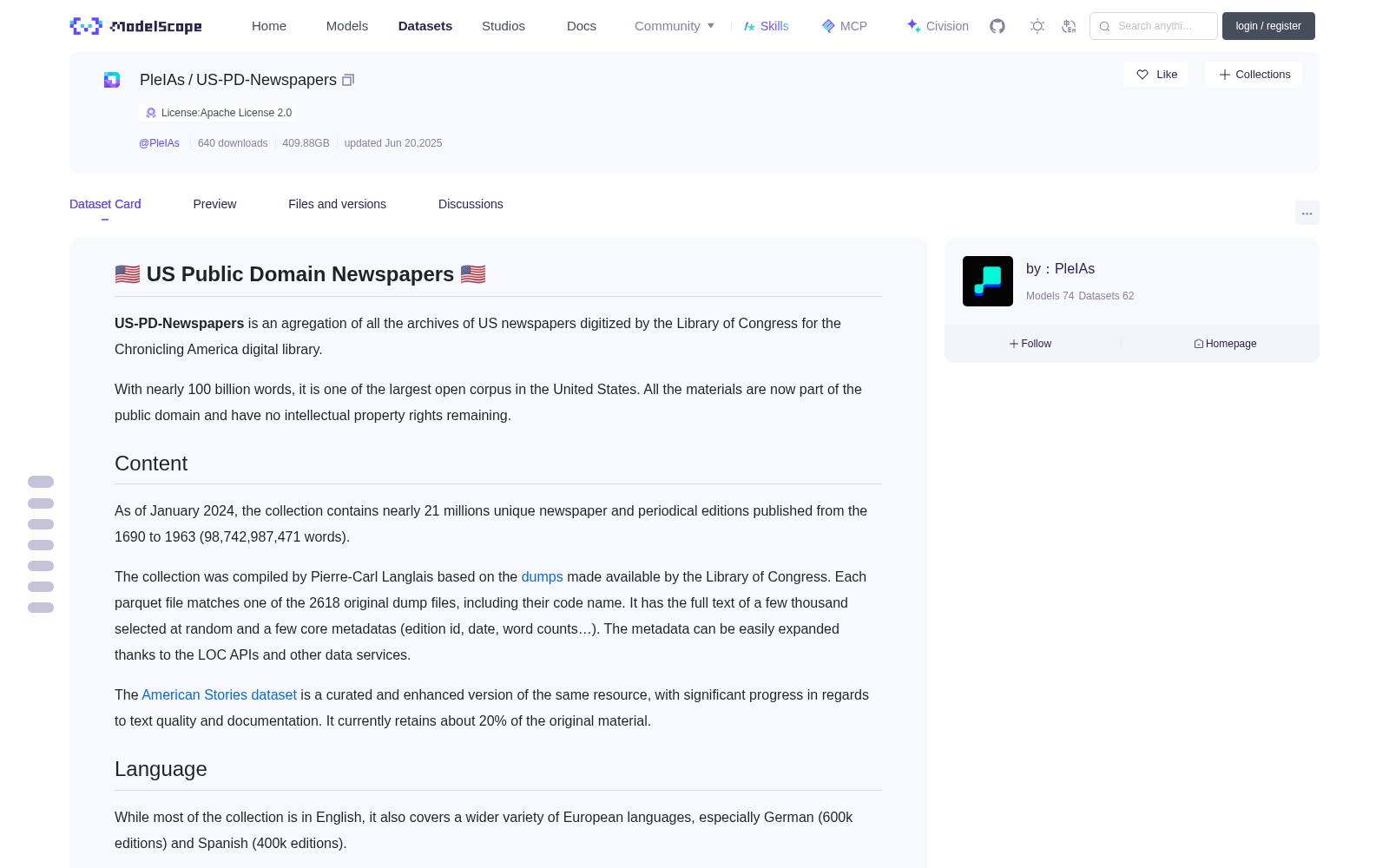Open the @PleIAs author link
This screenshot has height=868, width=1389.
[159, 143]
